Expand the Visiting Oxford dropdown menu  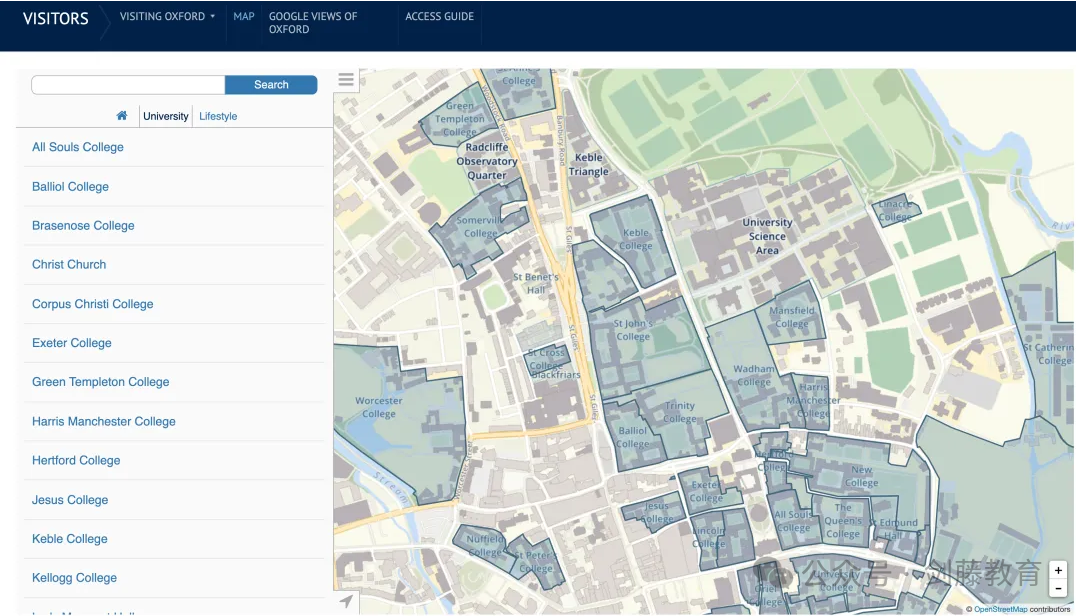point(167,16)
